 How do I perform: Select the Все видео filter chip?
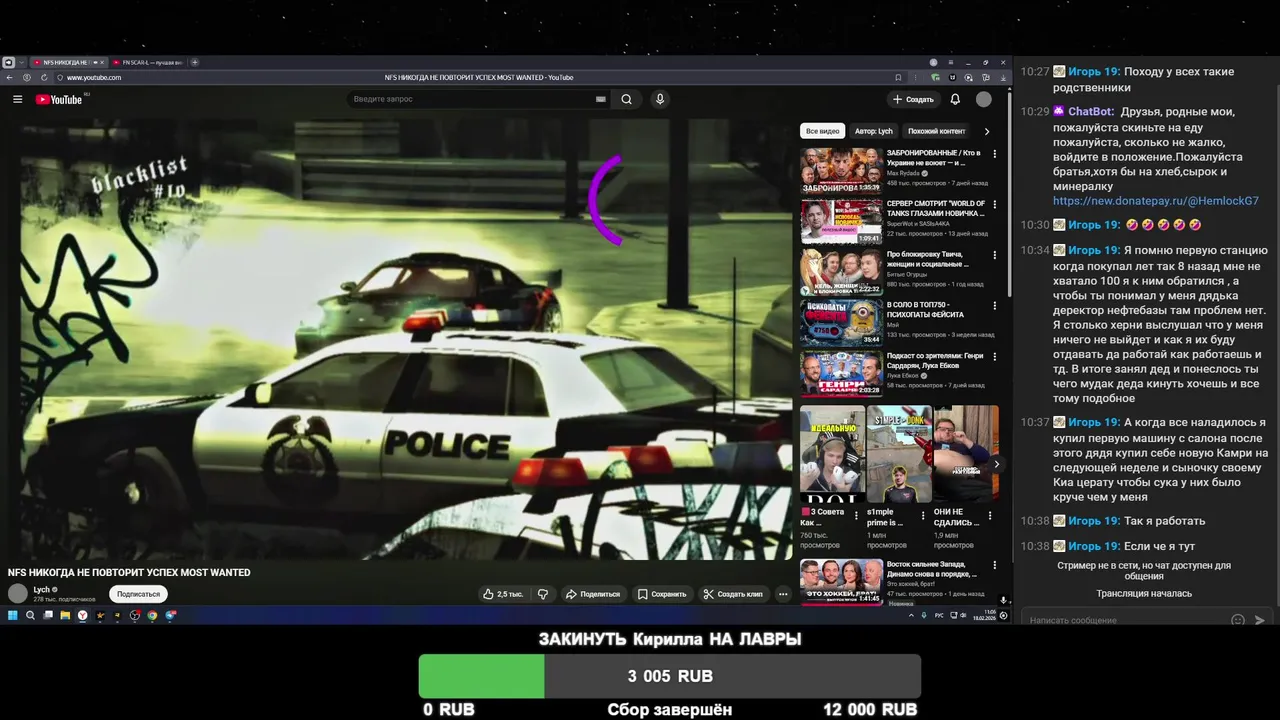pos(823,131)
